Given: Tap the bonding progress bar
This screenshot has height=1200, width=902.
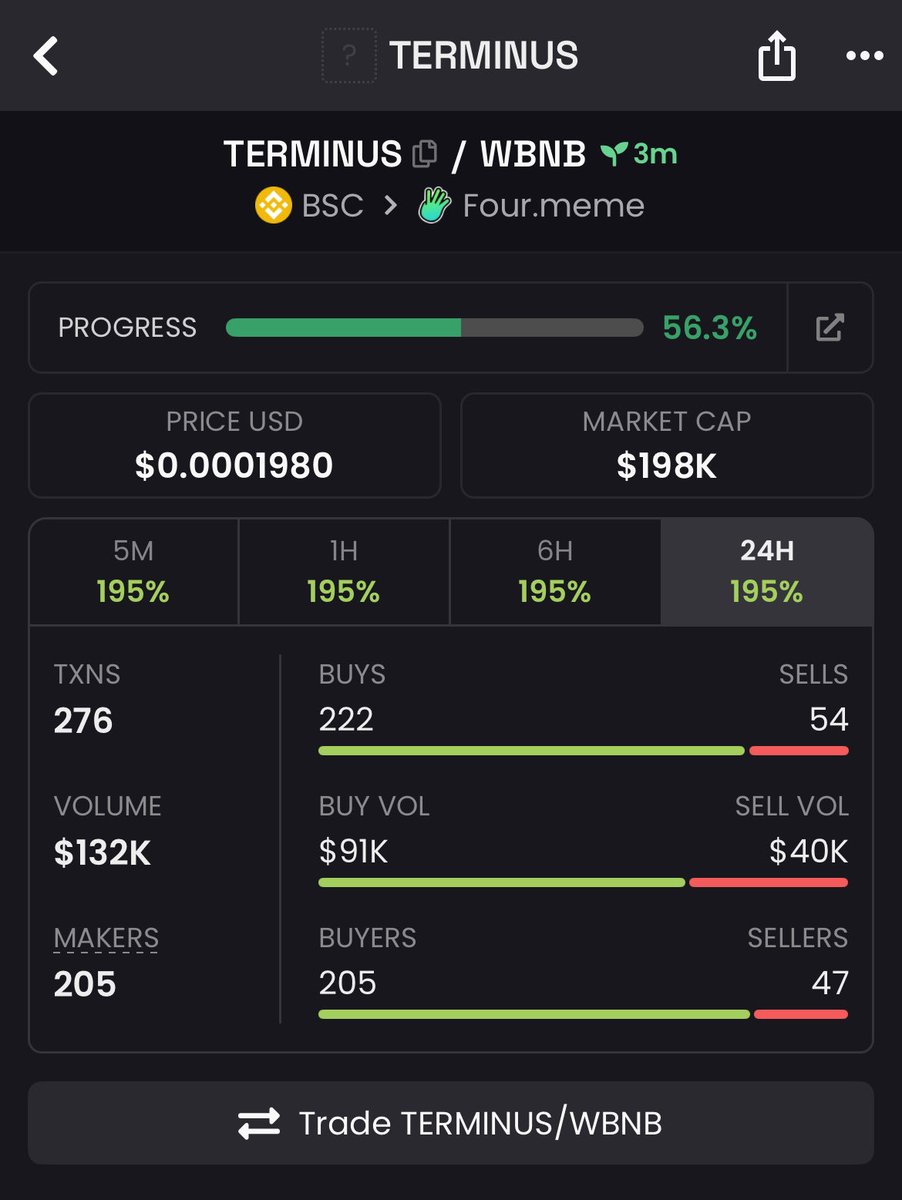Looking at the screenshot, I should pos(434,327).
